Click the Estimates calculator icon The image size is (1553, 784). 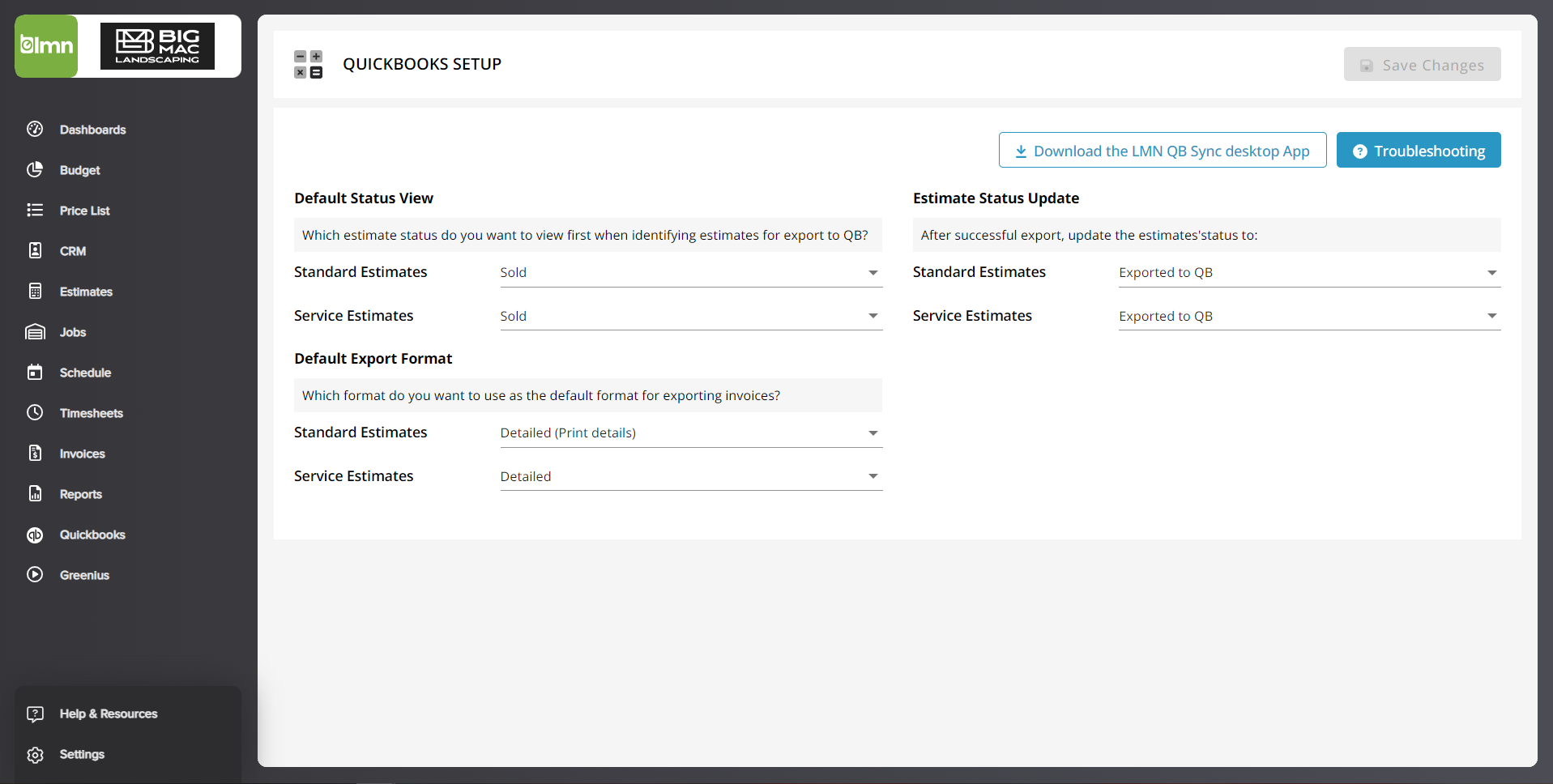point(35,291)
